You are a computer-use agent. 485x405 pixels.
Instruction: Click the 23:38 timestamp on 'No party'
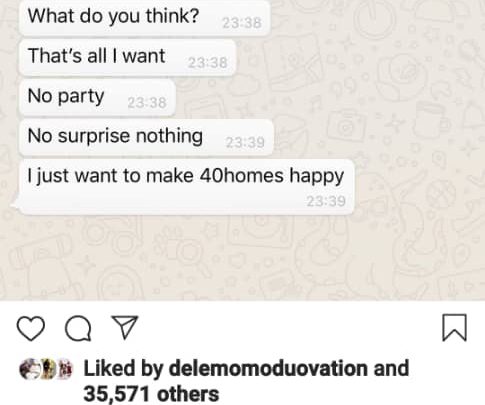point(147,103)
